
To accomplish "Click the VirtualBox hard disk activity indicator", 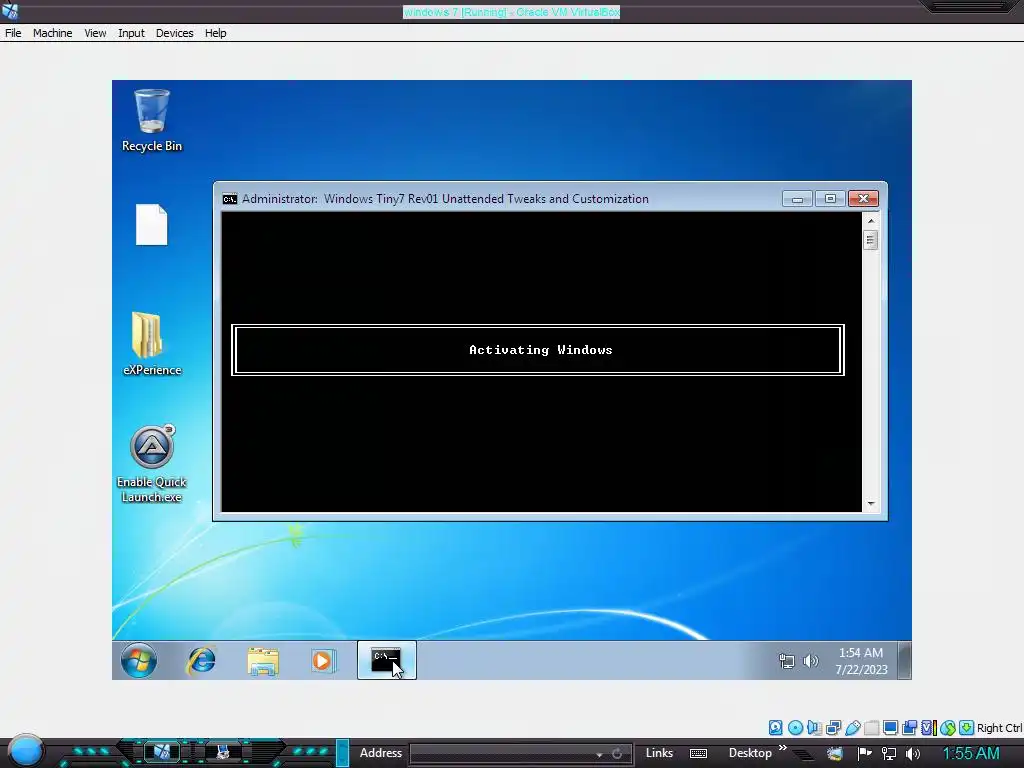I will 776,728.
